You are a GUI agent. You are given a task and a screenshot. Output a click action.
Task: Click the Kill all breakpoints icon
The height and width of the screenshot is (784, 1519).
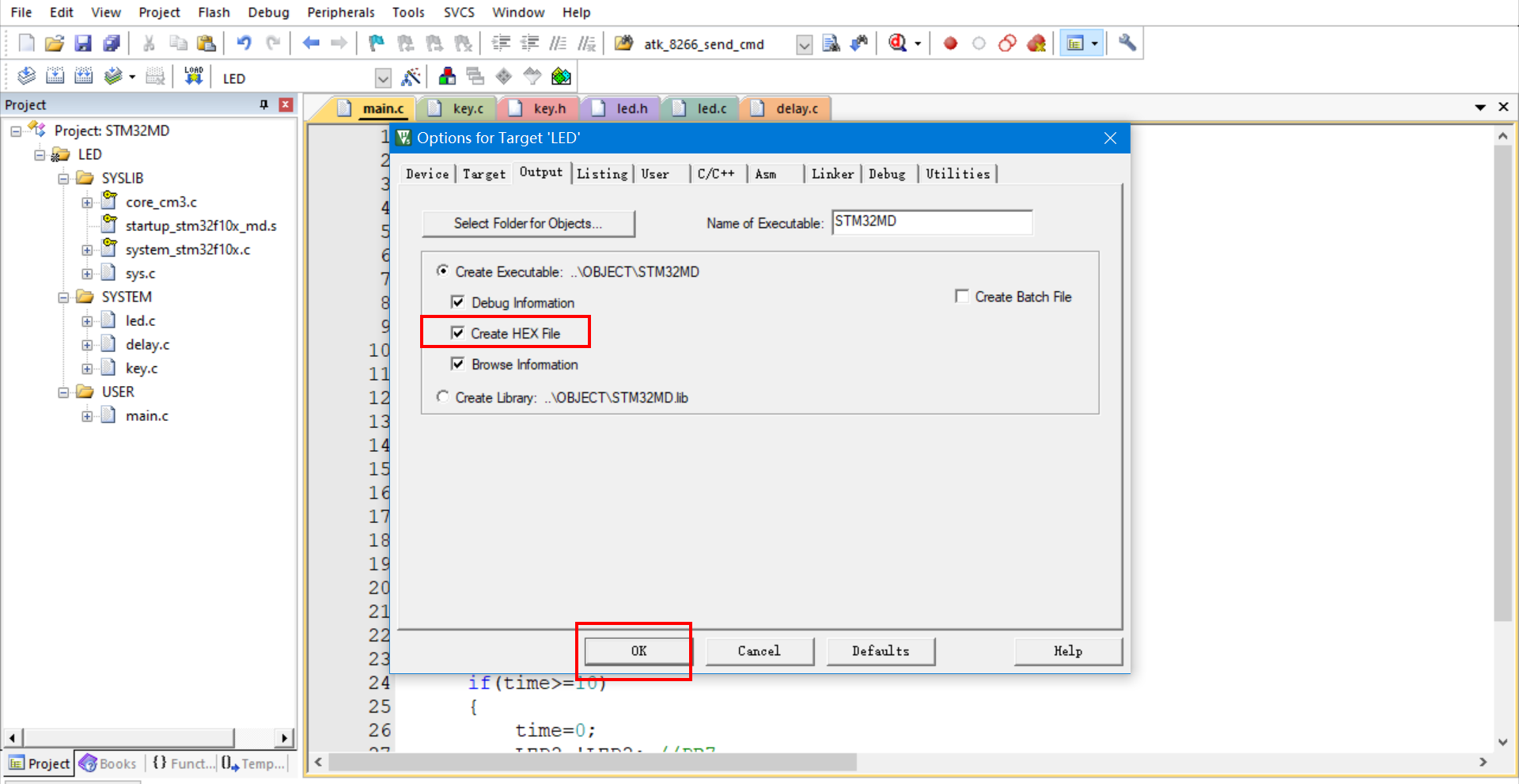click(1036, 44)
